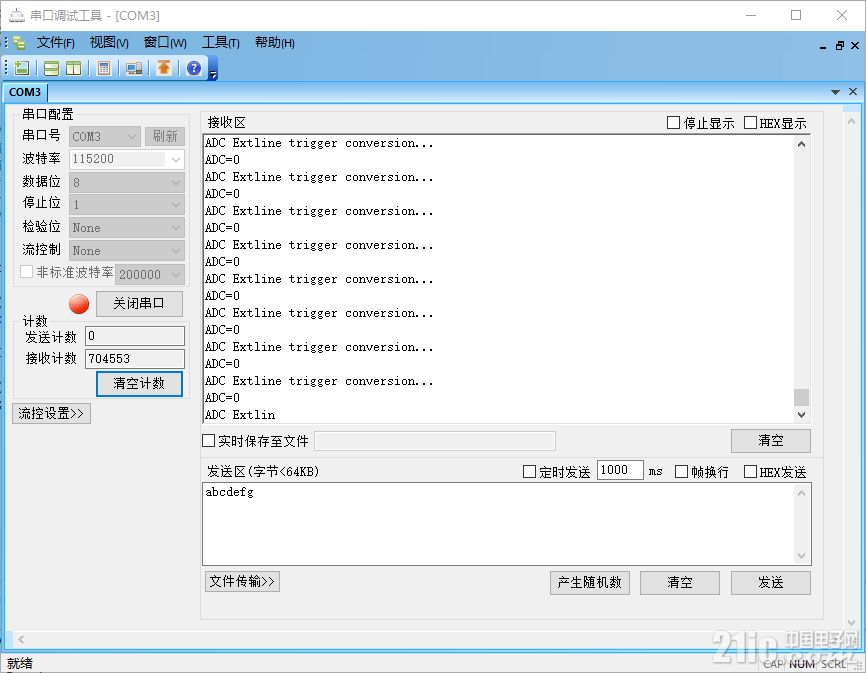Check the HEX显示 checkbox

[750, 123]
